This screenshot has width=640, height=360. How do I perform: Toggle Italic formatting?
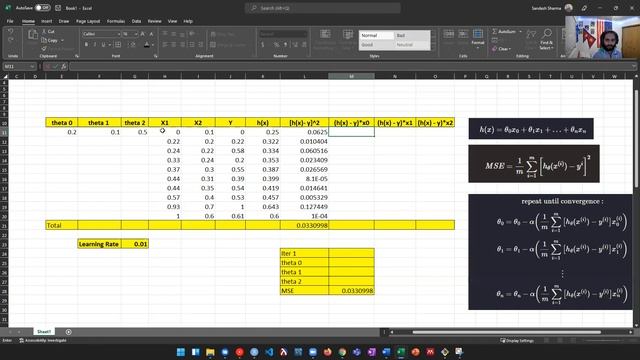point(95,44)
